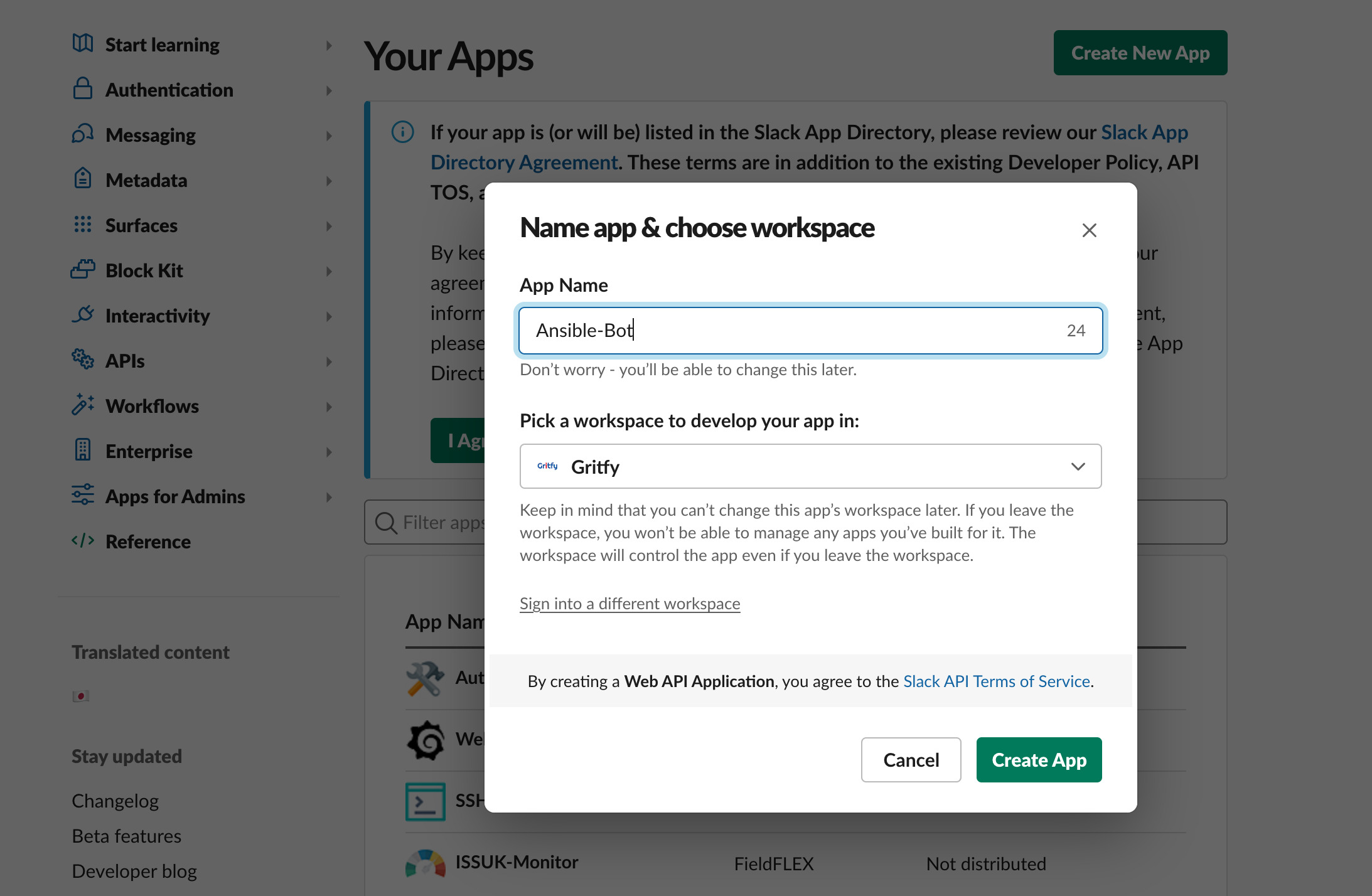
Task: Open the Changelog link
Action: 115,801
